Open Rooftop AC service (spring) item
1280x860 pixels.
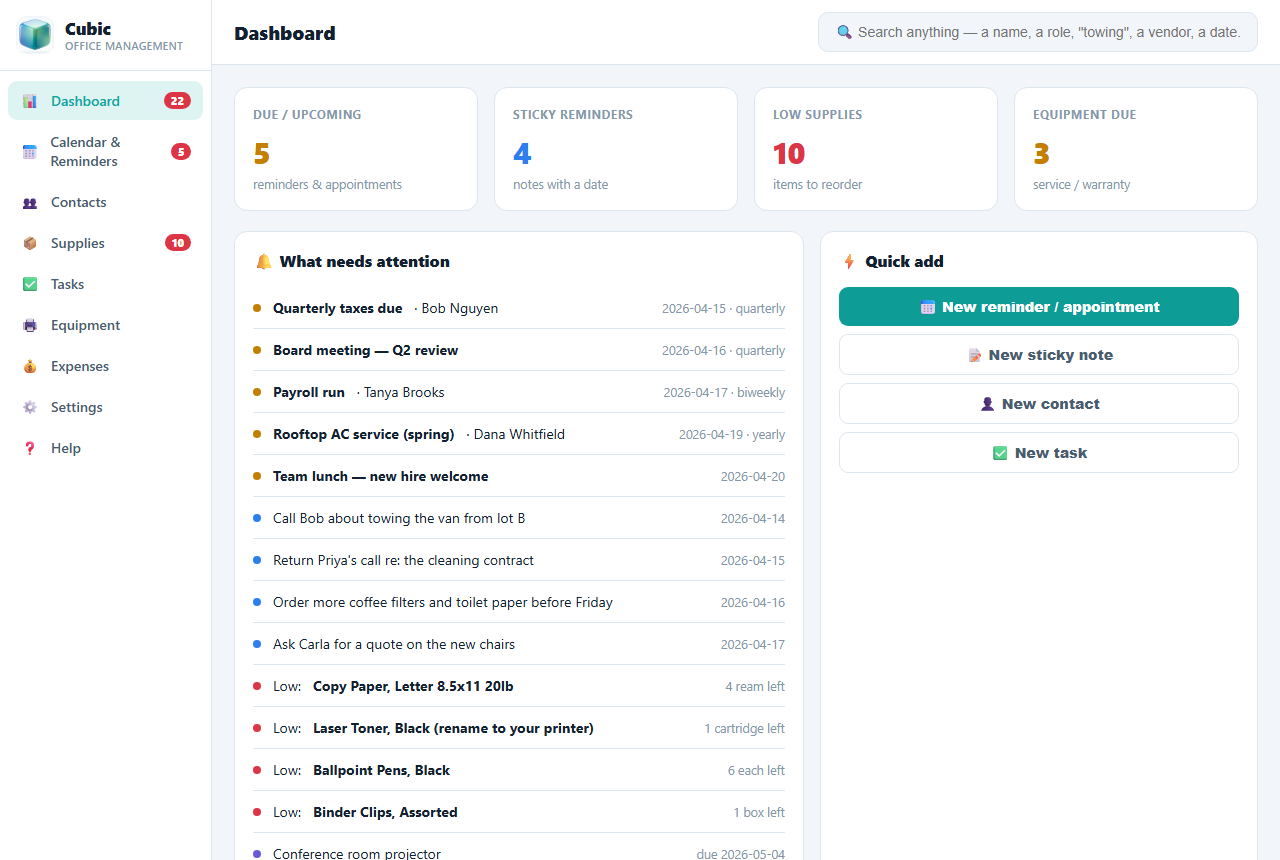pos(519,434)
